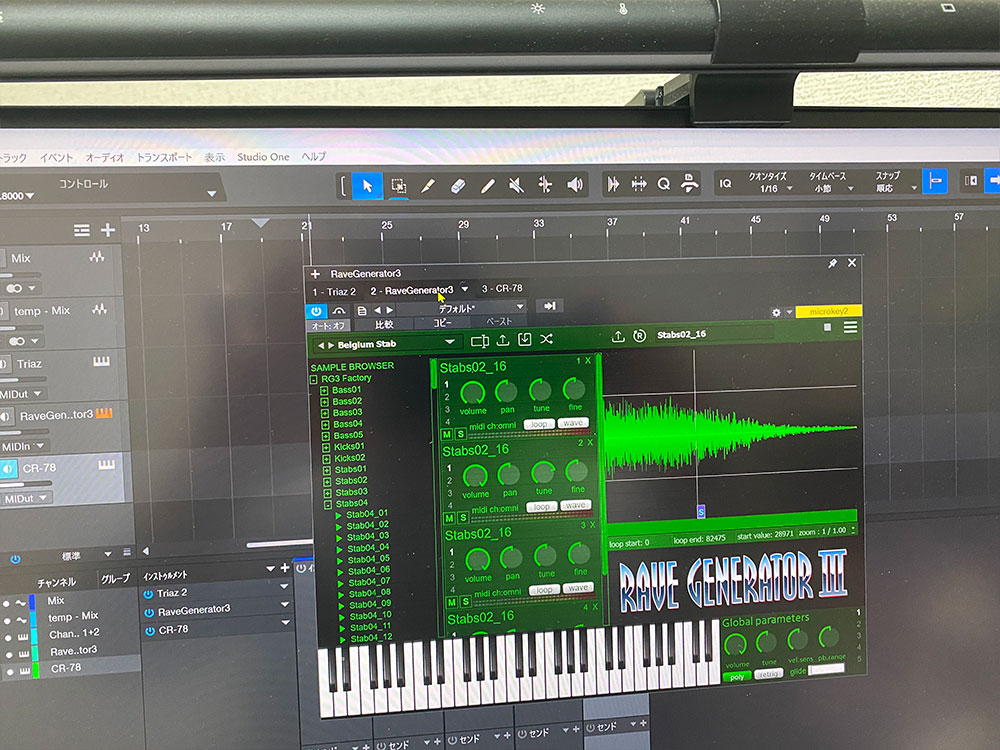Switch to the 3 - CR-78 tab
Viewport: 1000px width, 750px height.
[504, 290]
